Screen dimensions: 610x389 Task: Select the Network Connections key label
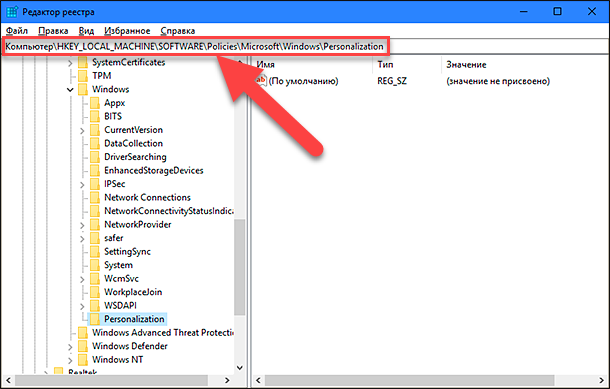147,198
